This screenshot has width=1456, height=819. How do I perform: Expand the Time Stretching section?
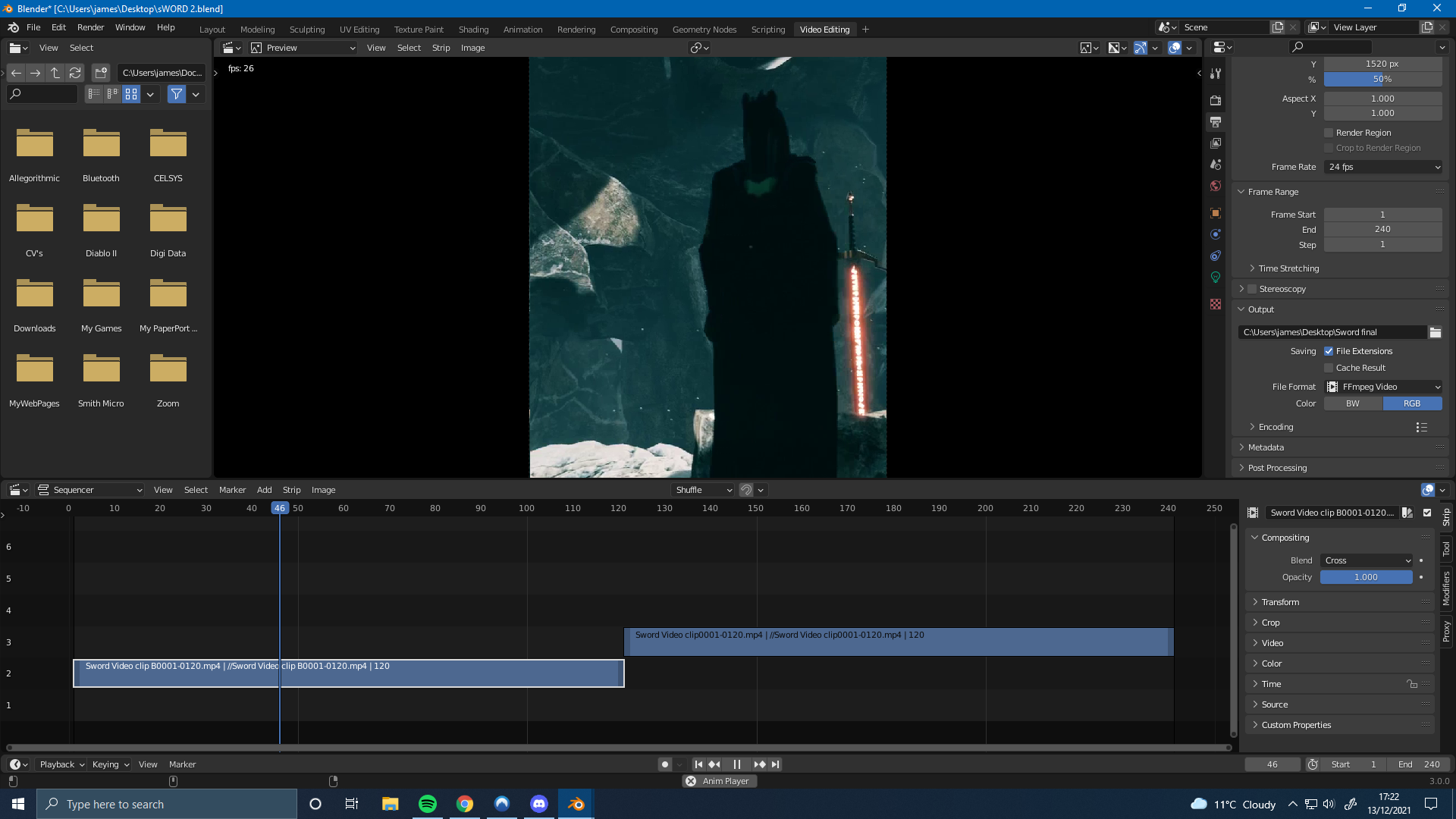click(1288, 268)
